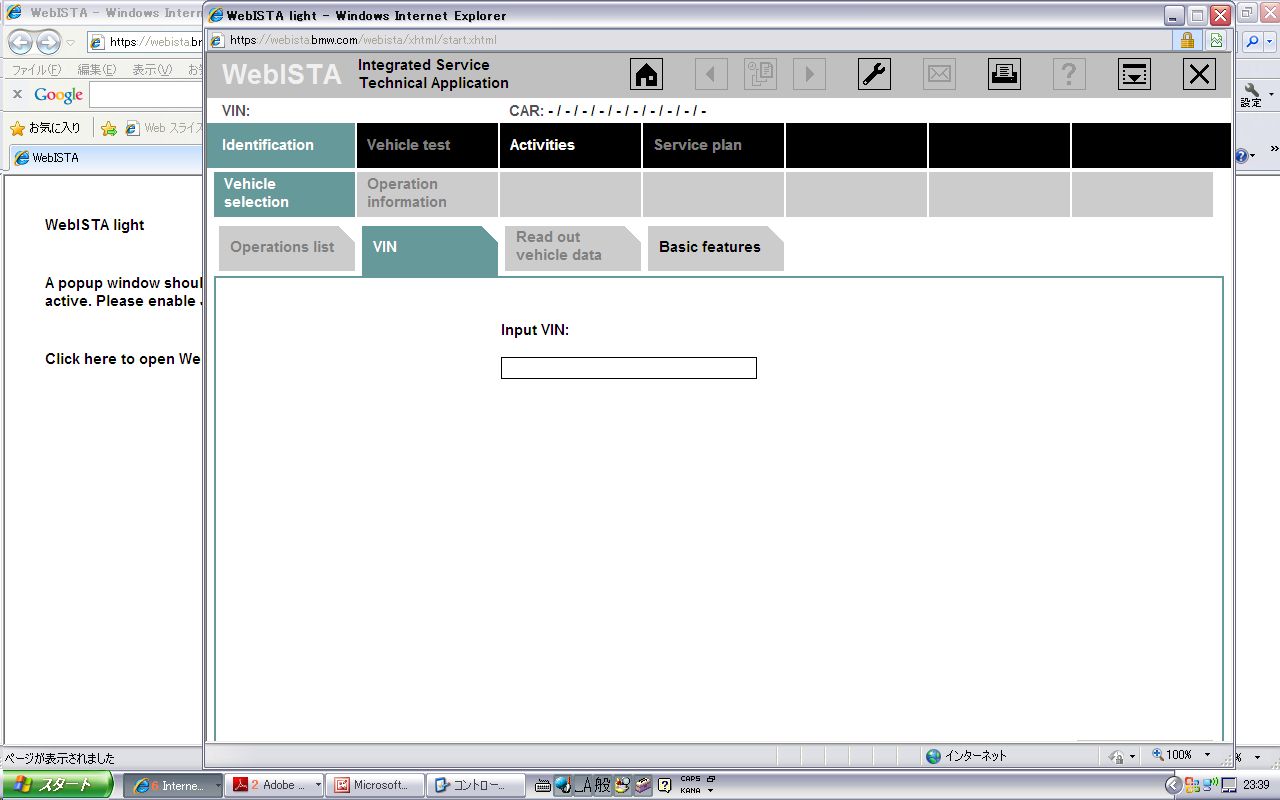Image resolution: width=1280 pixels, height=800 pixels.
Task: Click the search magnifier button in background IE
Action: [1253, 42]
